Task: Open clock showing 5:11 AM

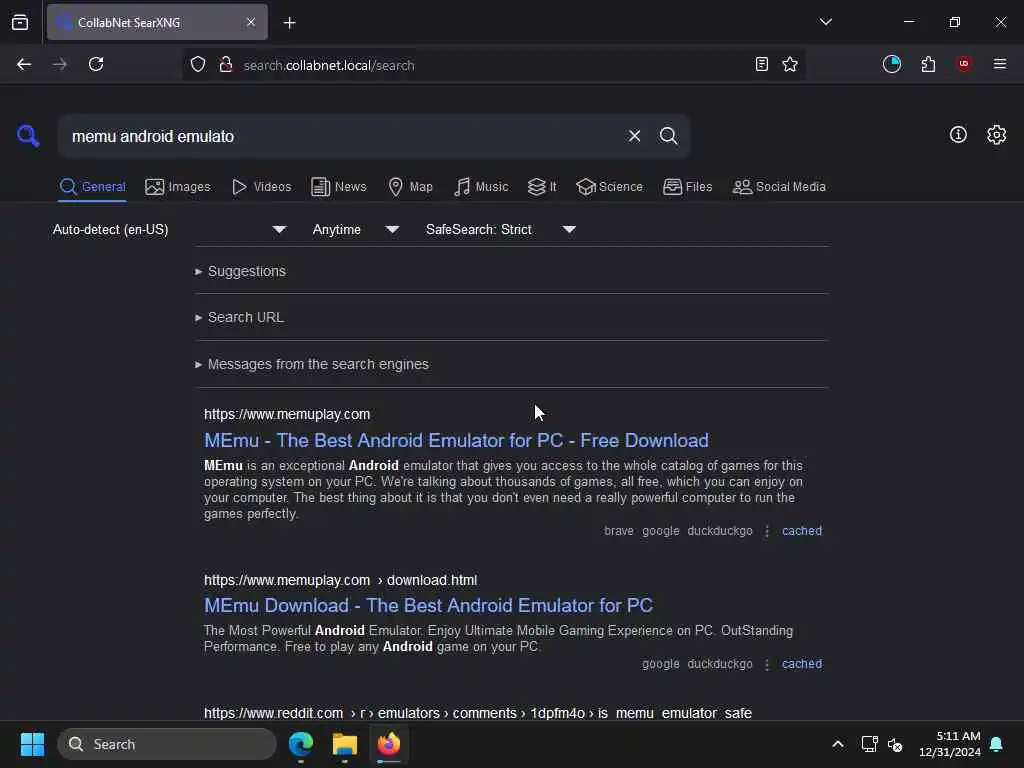Action: 950,744
